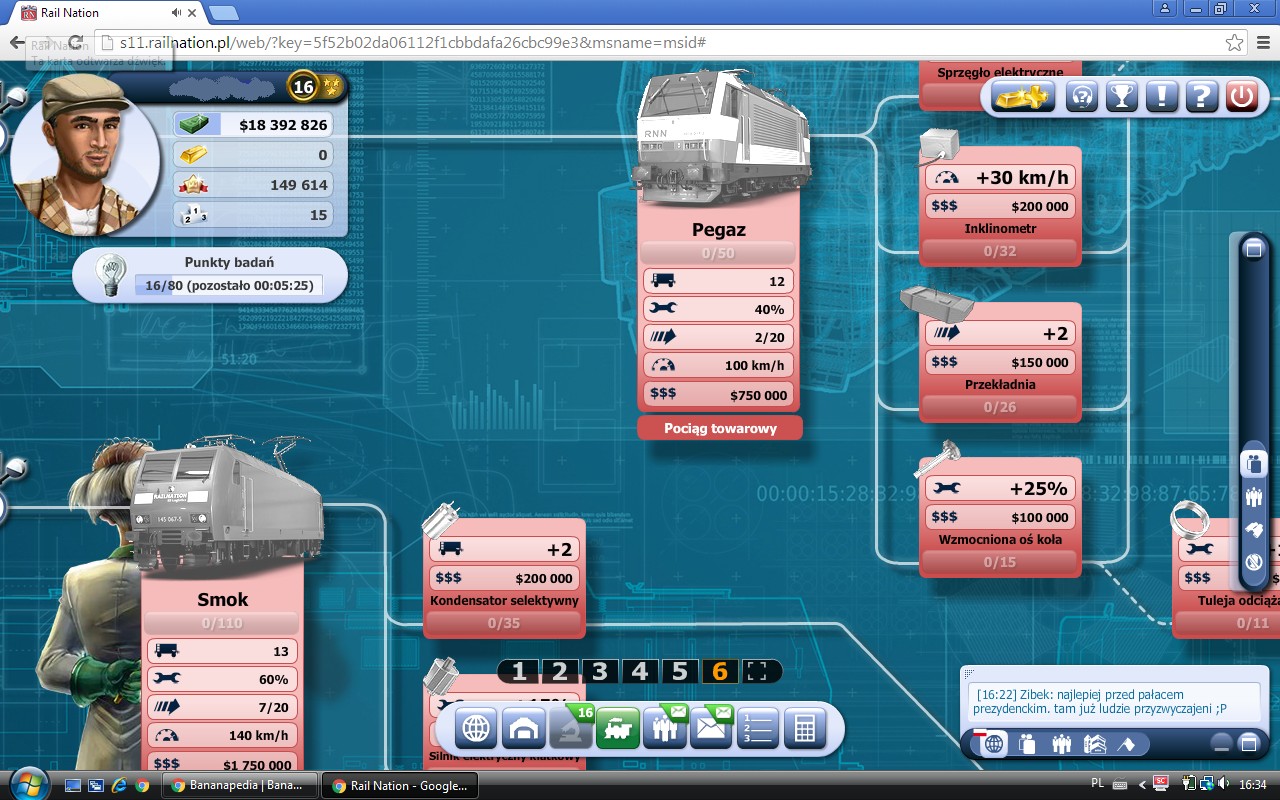Open the mail envelope messages
This screenshot has width=1280, height=800.
pyautogui.click(x=712, y=729)
